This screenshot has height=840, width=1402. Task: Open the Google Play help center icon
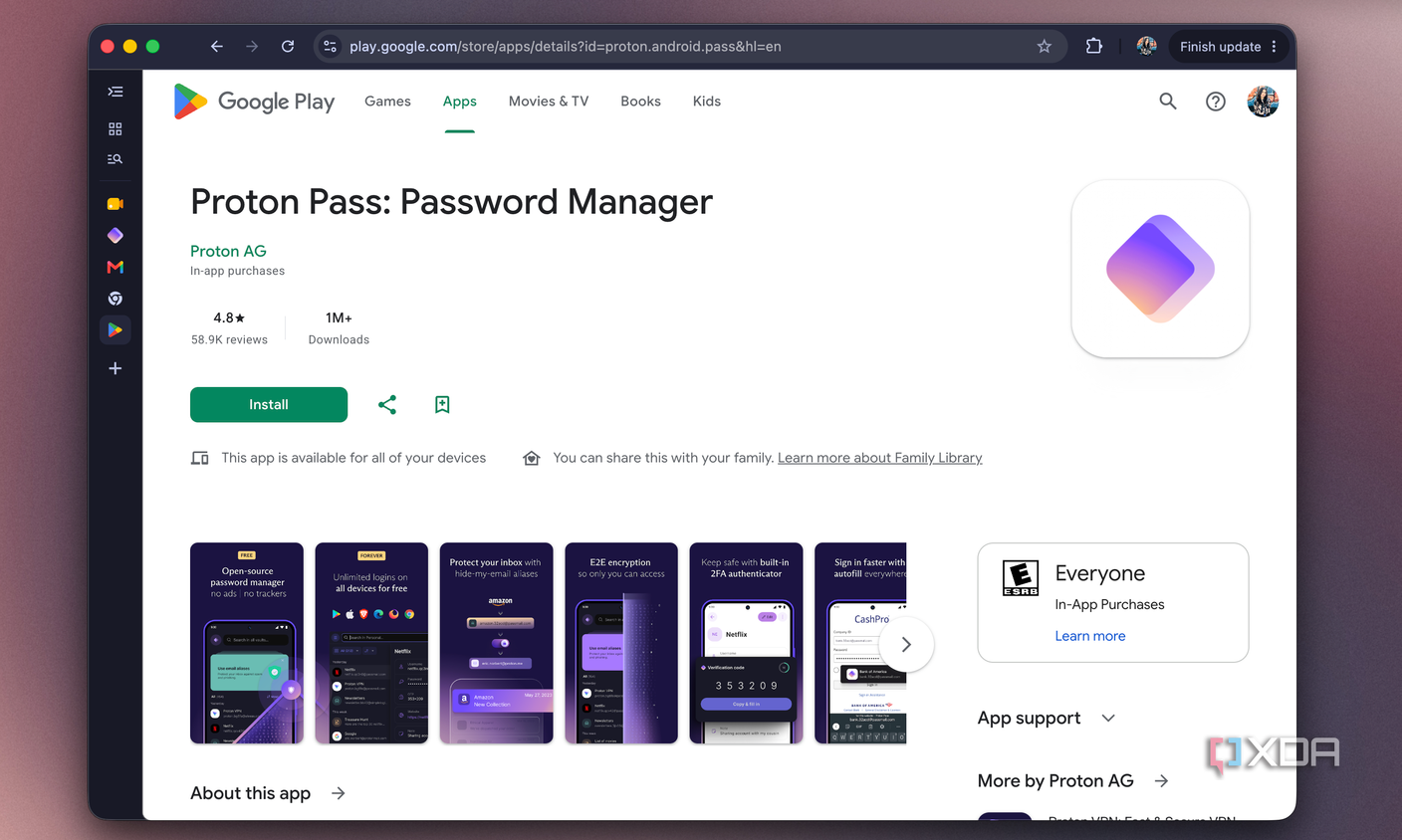point(1216,102)
